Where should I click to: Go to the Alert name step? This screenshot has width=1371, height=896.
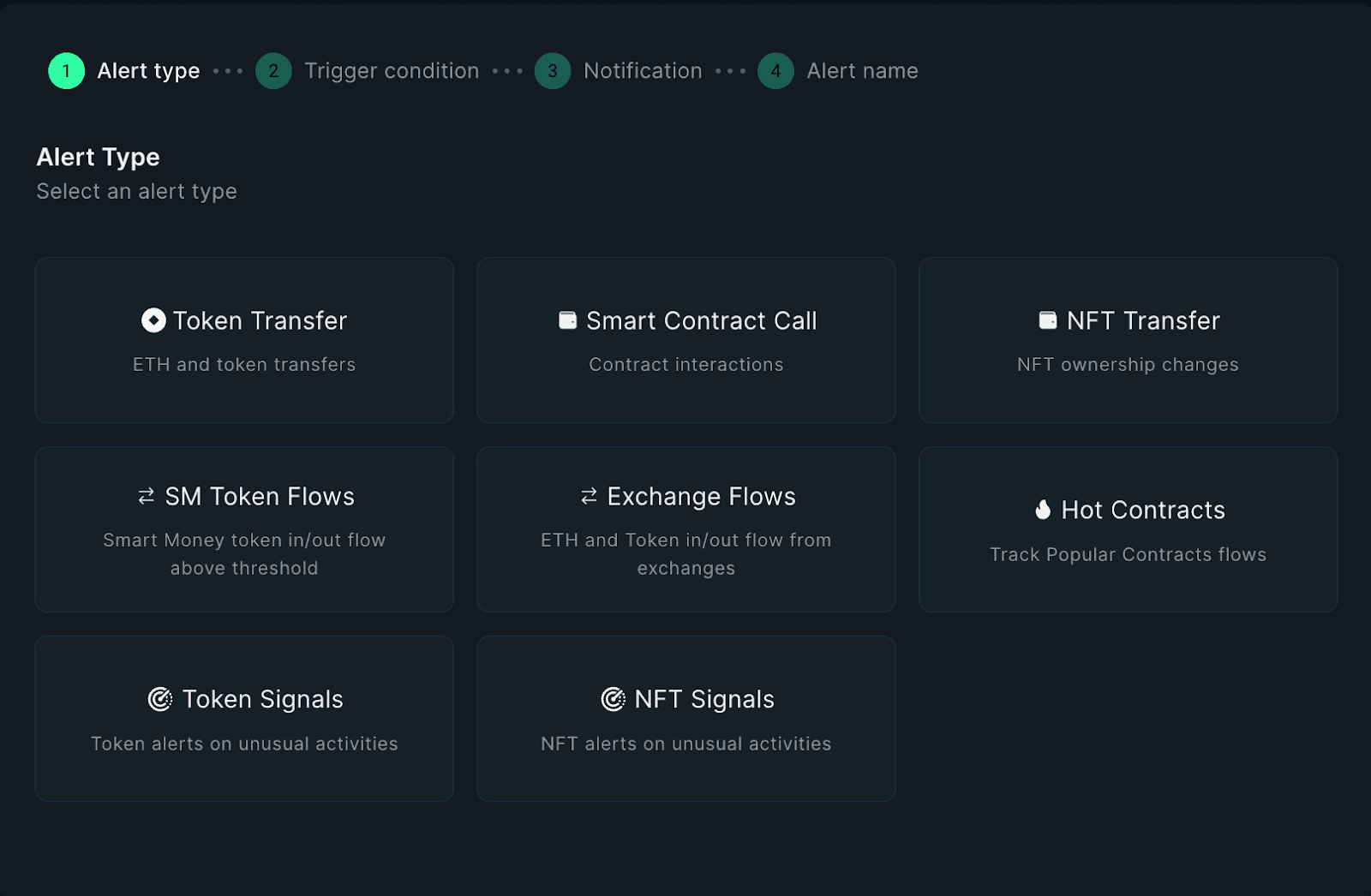(x=862, y=71)
